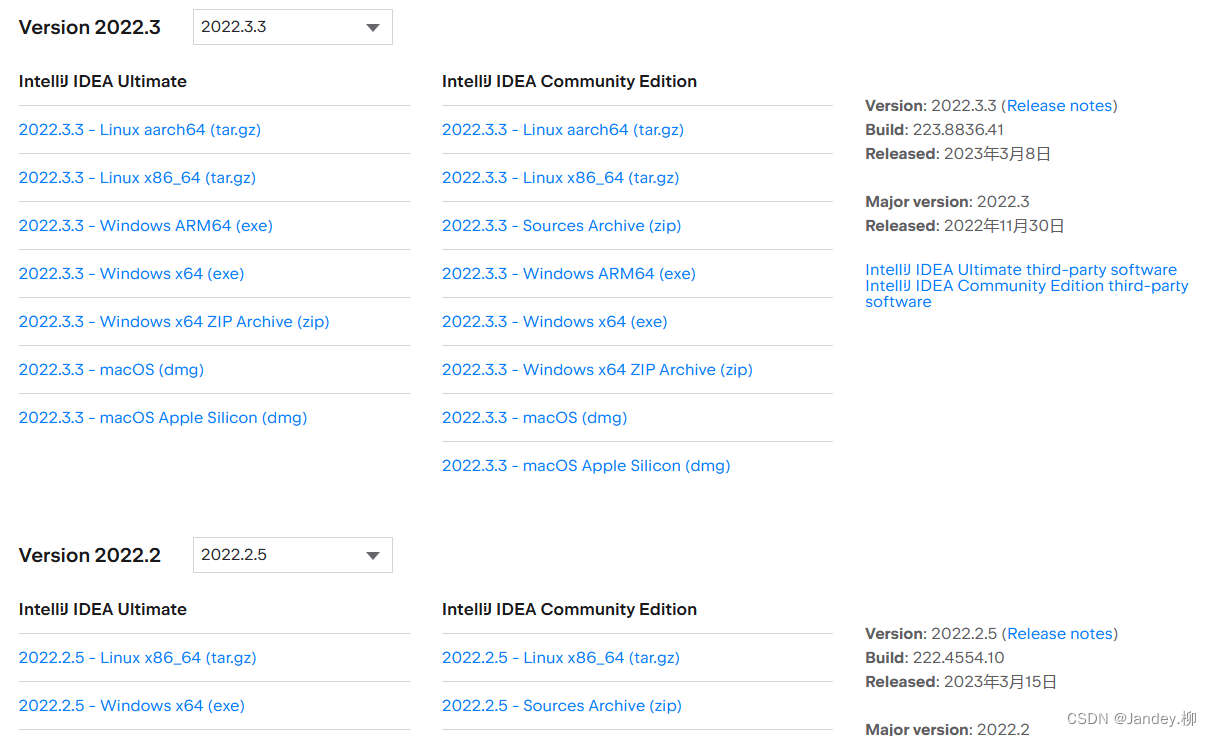Open Release notes for version 2022.3.3
The width and height of the screenshot is (1211, 736).
pyautogui.click(x=1060, y=106)
